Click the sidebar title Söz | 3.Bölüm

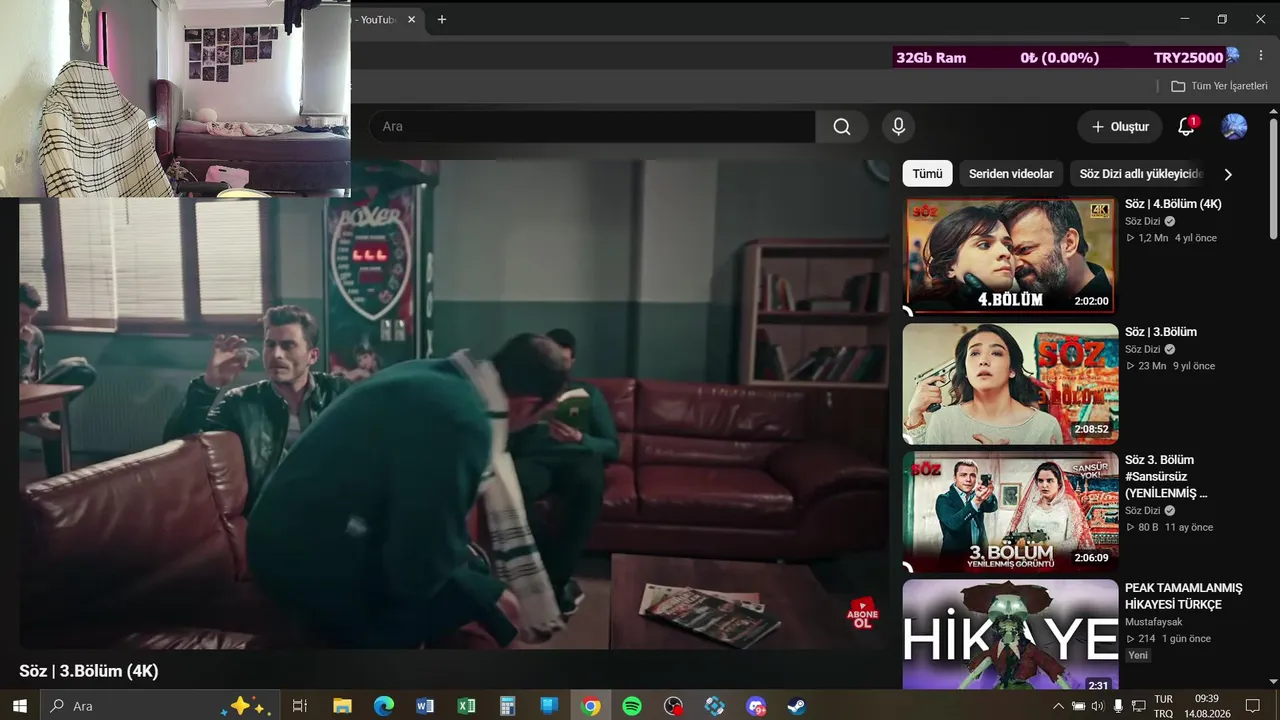click(1161, 332)
